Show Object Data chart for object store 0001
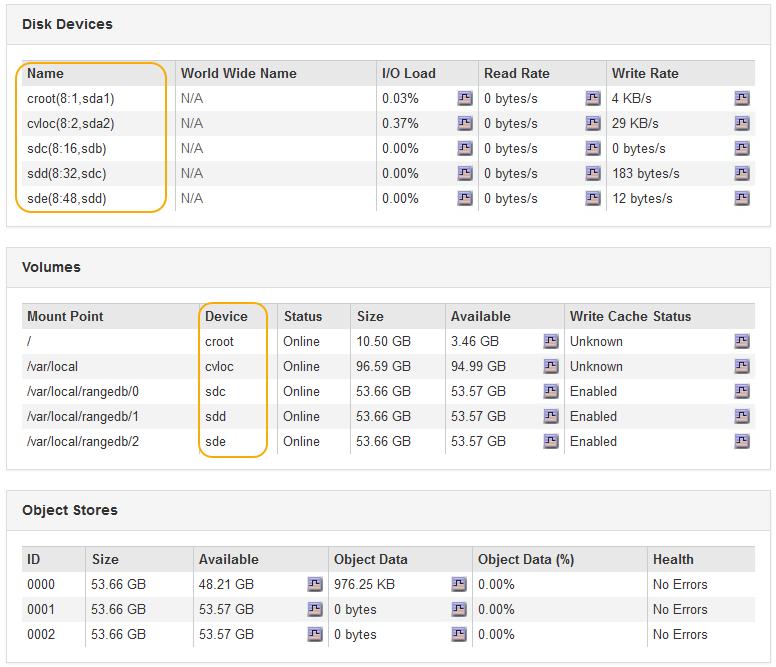Screen dimensions: 776x667 pos(459,609)
